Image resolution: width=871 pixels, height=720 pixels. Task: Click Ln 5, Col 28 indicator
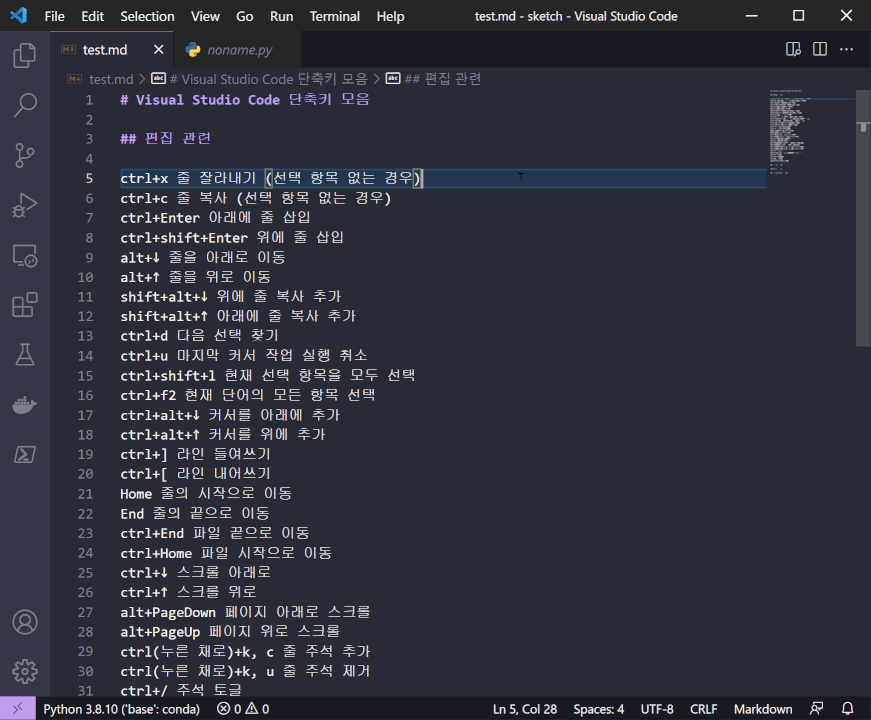[524, 709]
